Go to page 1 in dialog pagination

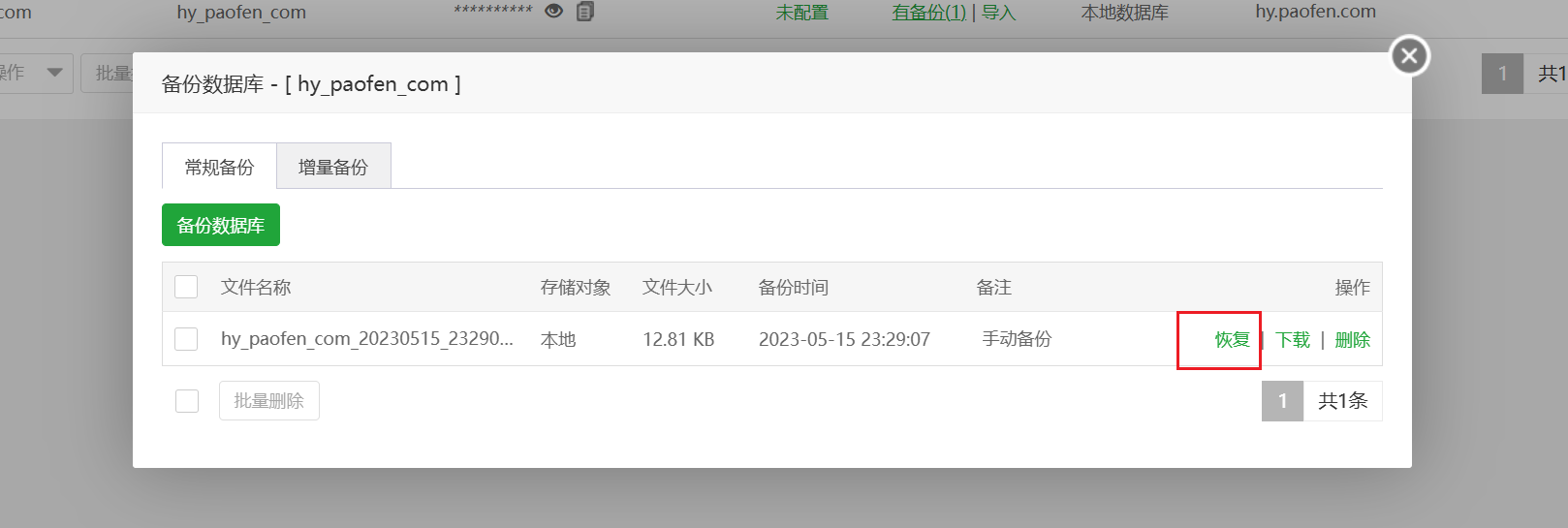1282,401
